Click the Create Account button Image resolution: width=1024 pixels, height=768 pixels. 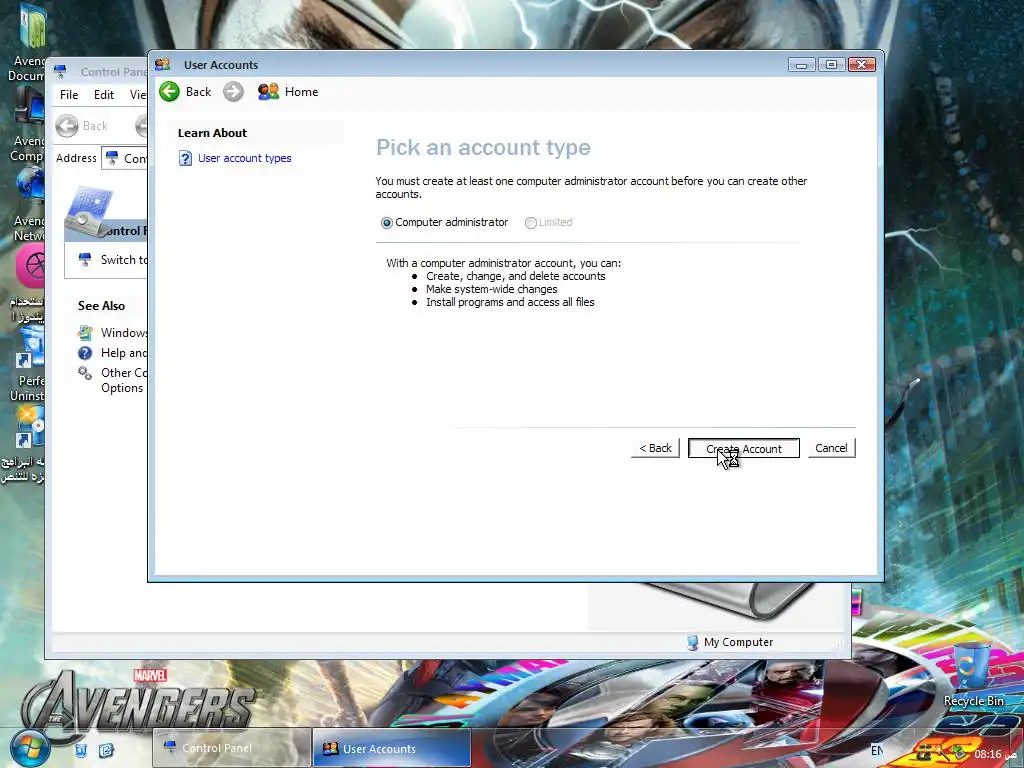tap(743, 449)
